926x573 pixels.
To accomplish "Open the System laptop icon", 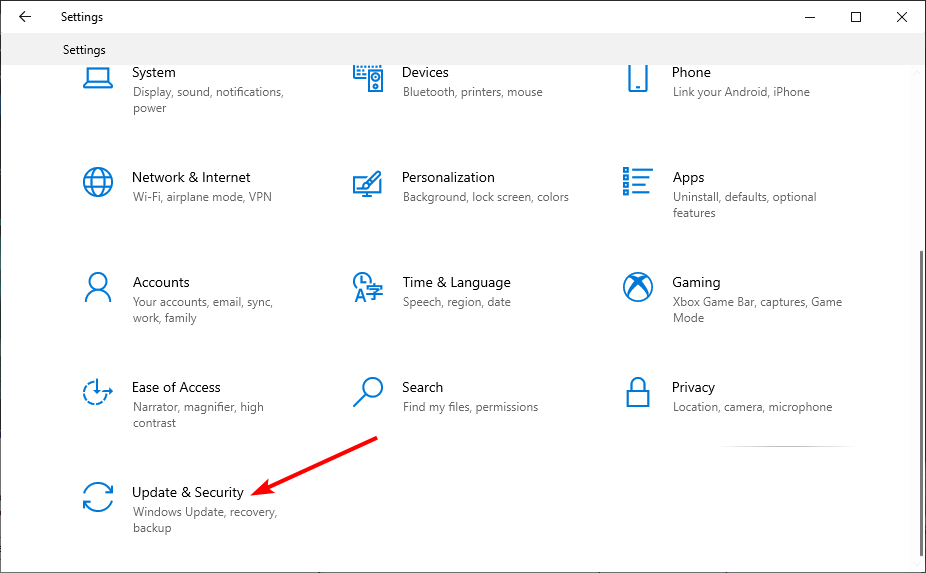I will [98, 78].
